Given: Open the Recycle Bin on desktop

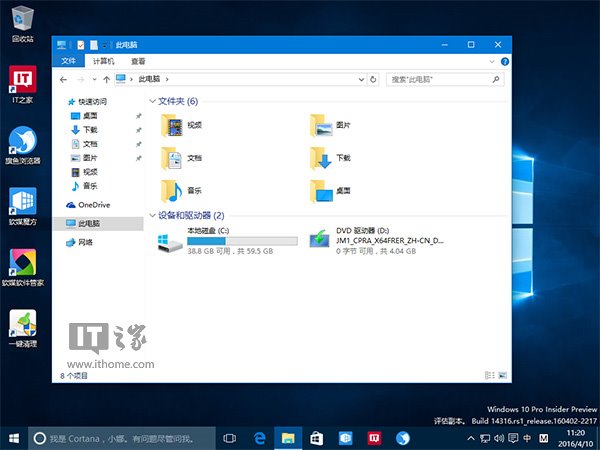Looking at the screenshot, I should [x=22, y=18].
